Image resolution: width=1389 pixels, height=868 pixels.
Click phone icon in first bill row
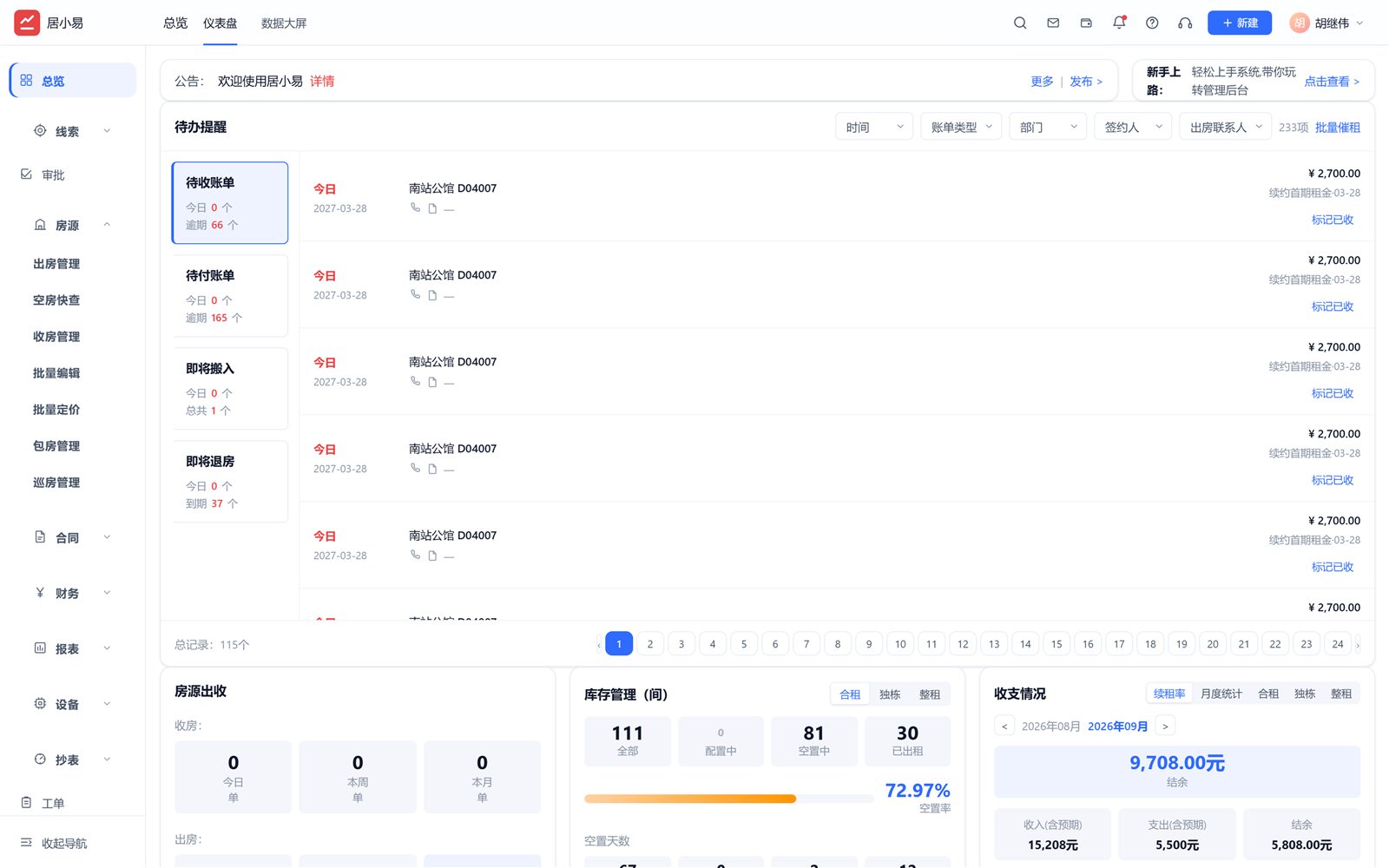415,208
